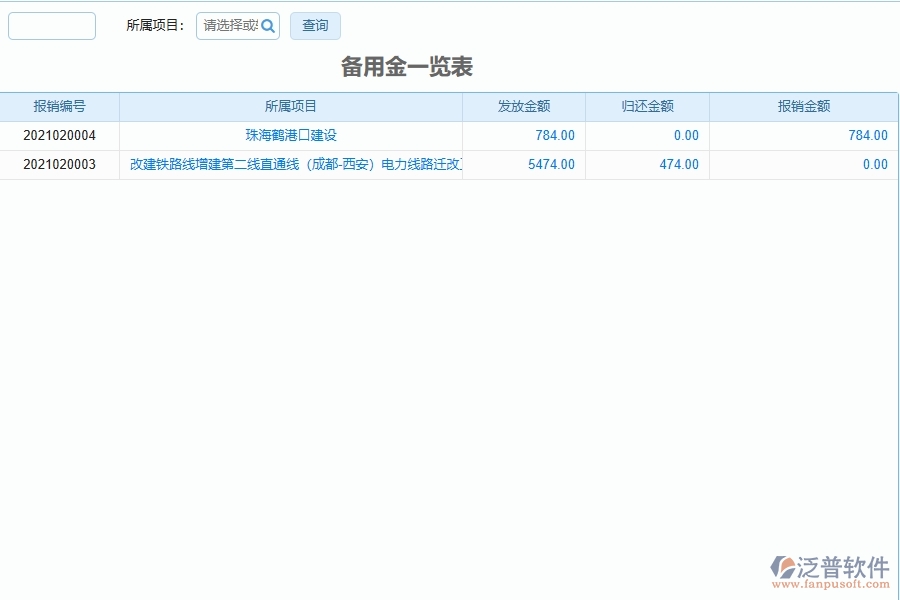Sort by the 报销编号 column header

pos(59,106)
